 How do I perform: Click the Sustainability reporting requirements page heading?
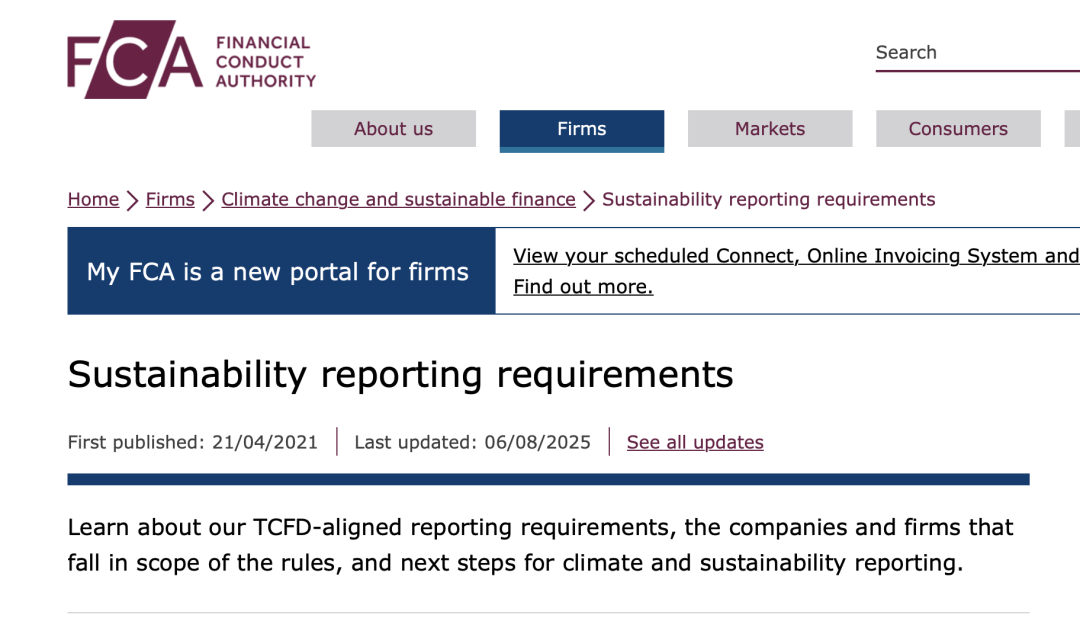point(400,375)
